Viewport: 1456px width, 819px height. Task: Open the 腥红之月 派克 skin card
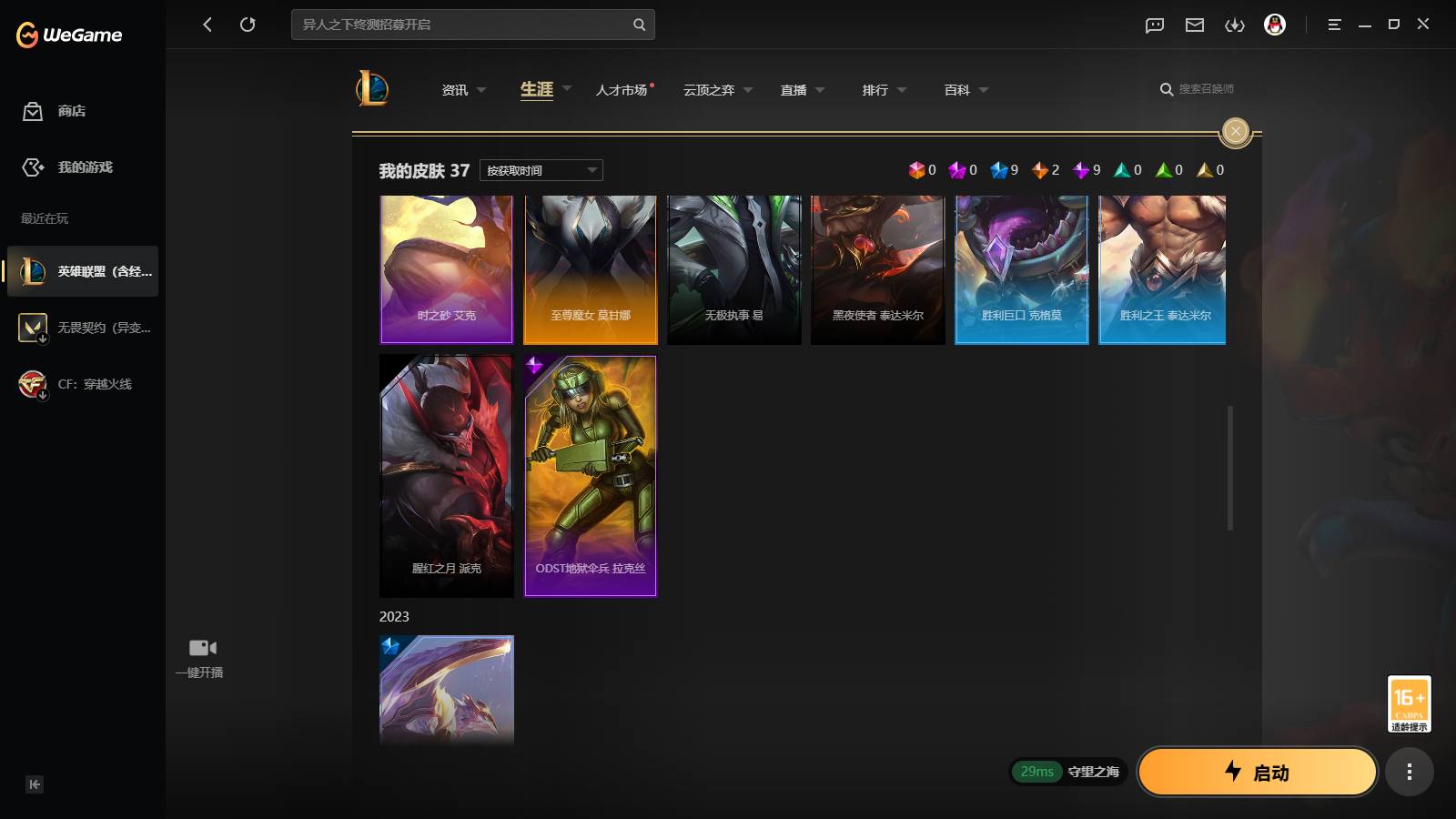[x=446, y=476]
